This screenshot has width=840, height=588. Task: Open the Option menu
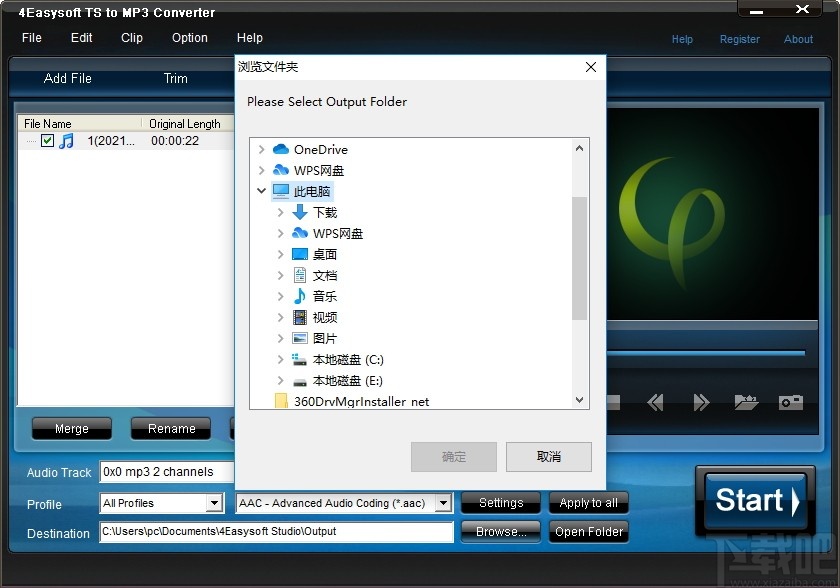(x=189, y=38)
